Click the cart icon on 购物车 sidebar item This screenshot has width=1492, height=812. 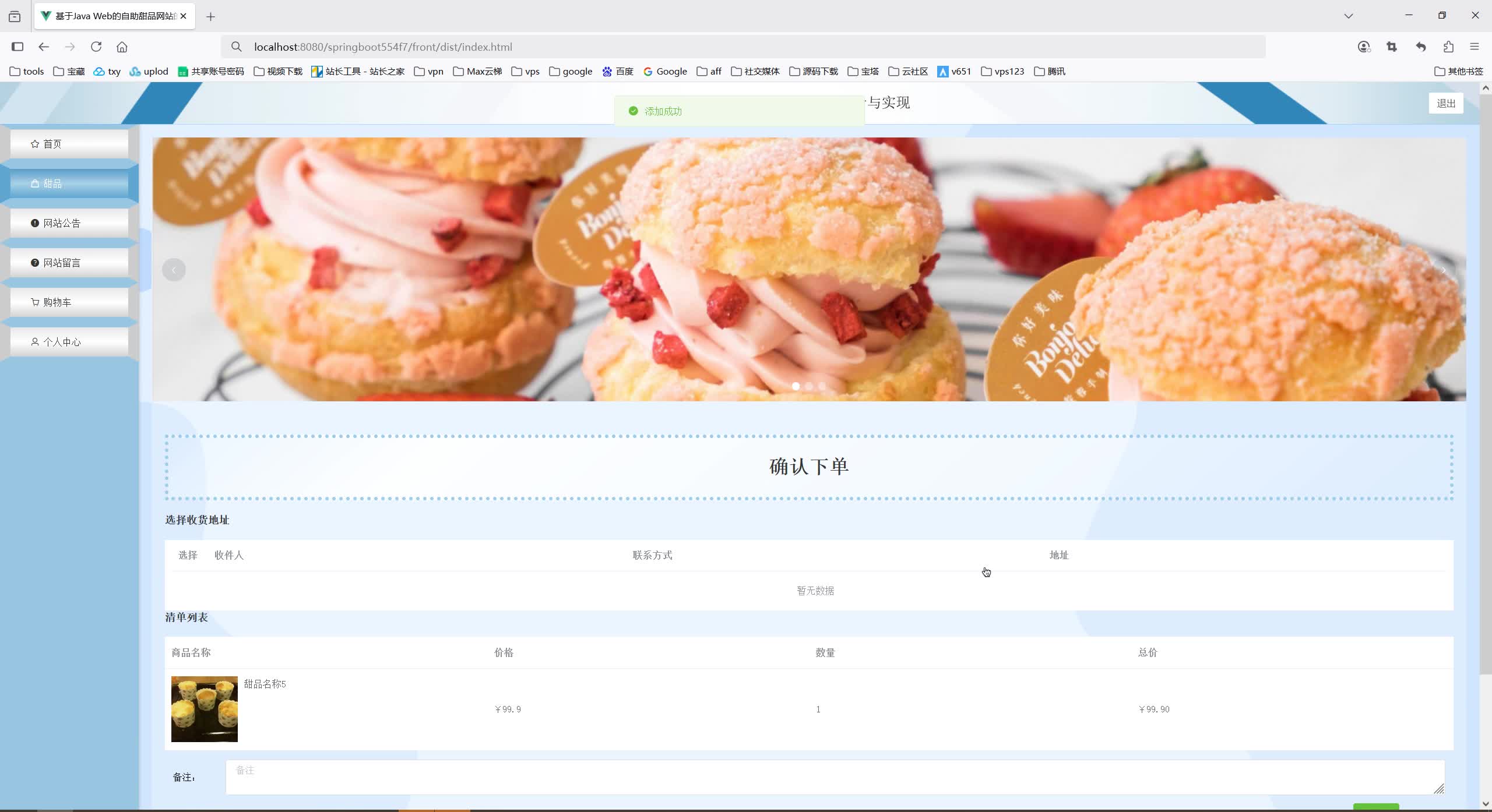point(34,302)
